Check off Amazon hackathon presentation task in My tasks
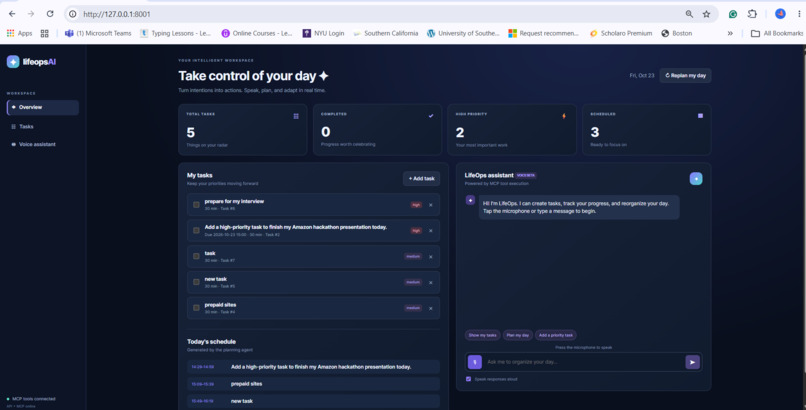 coord(196,230)
